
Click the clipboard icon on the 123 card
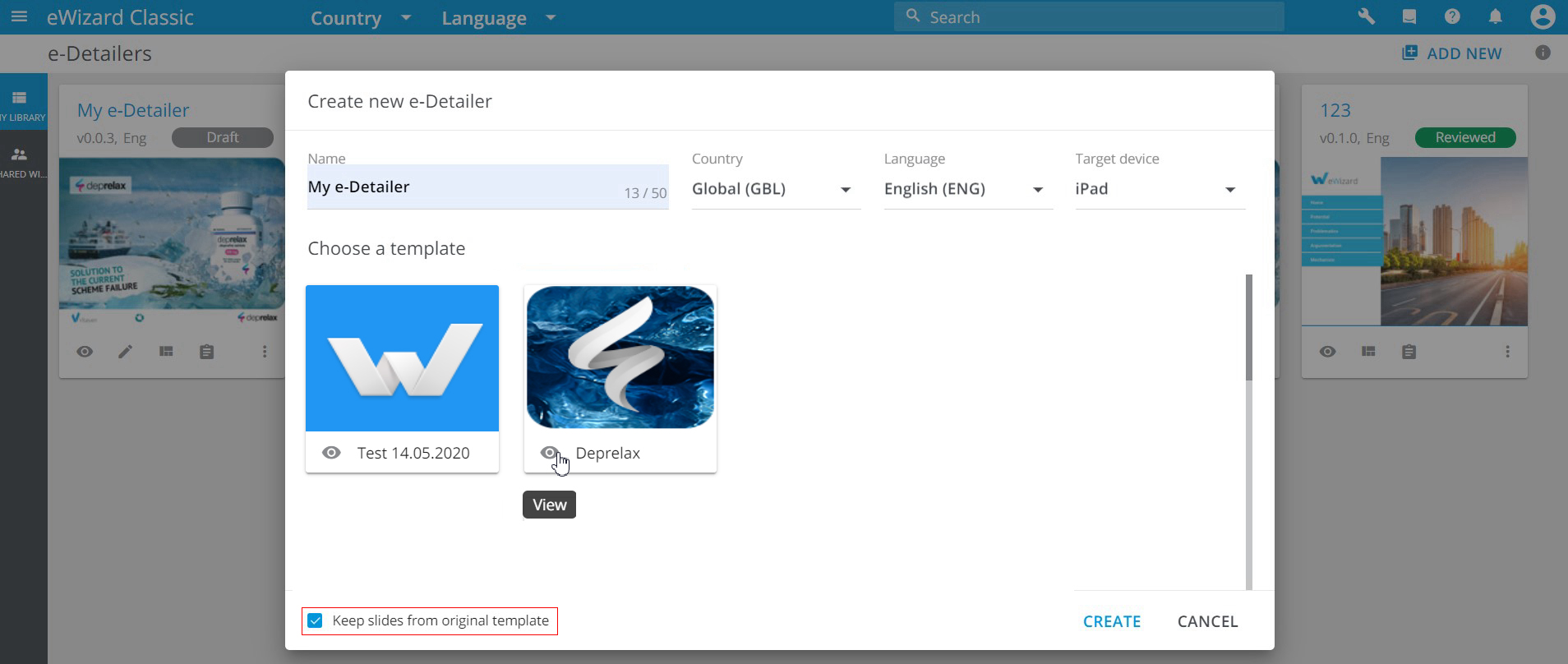(x=1409, y=352)
